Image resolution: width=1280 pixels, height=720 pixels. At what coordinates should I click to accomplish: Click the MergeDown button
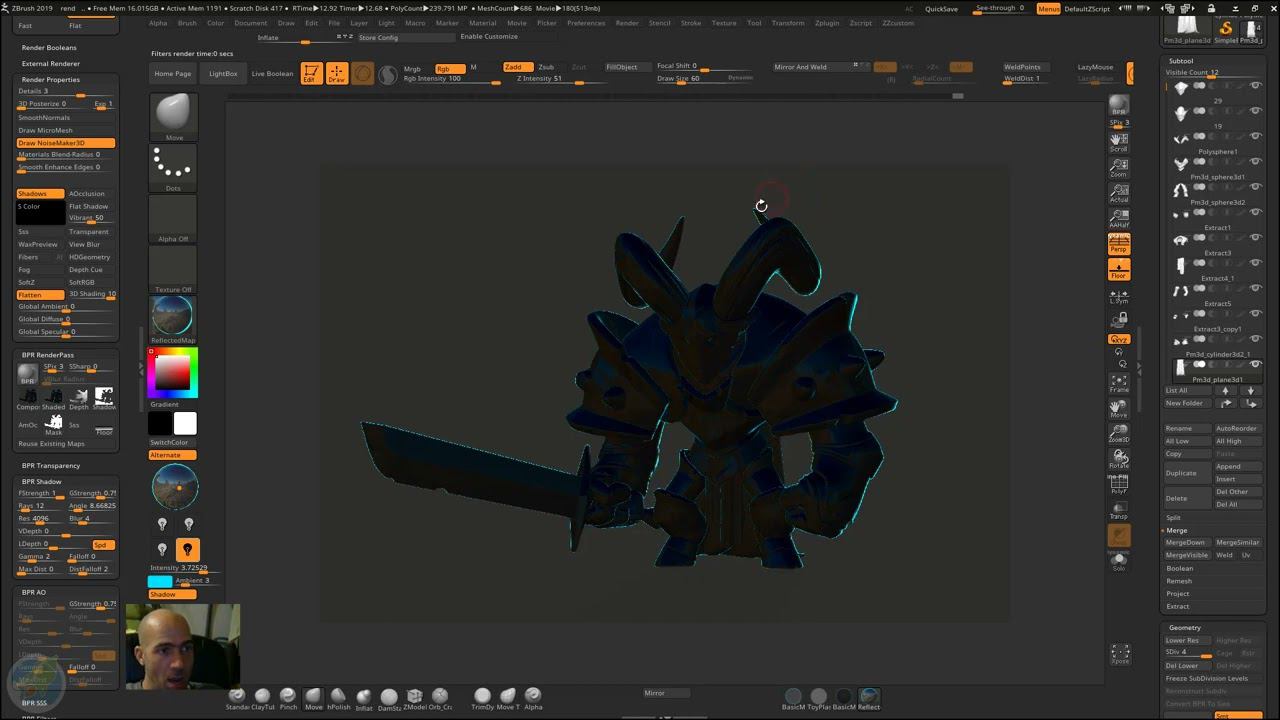click(x=1185, y=542)
